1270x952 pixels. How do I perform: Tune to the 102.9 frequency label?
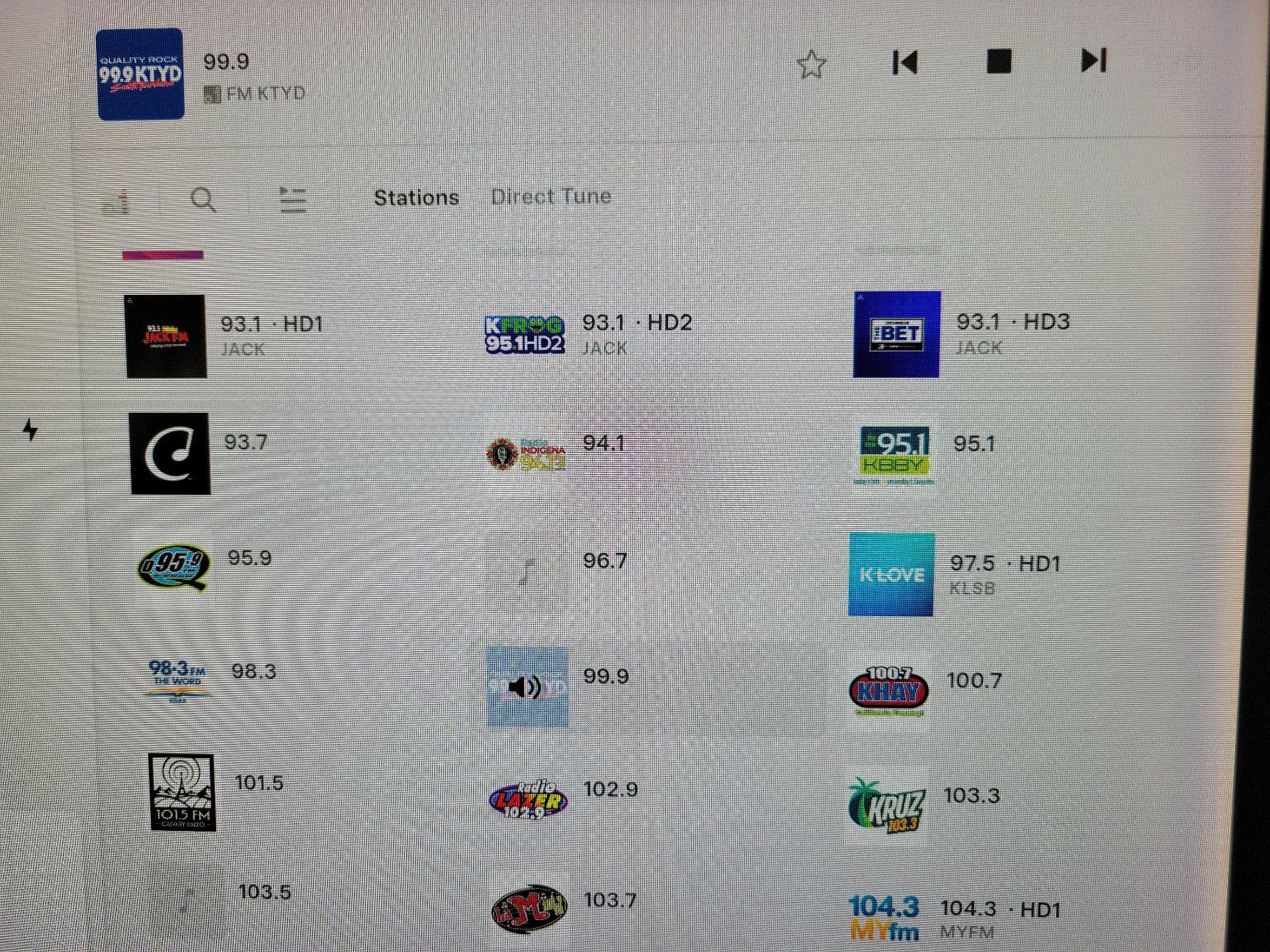coord(611,789)
